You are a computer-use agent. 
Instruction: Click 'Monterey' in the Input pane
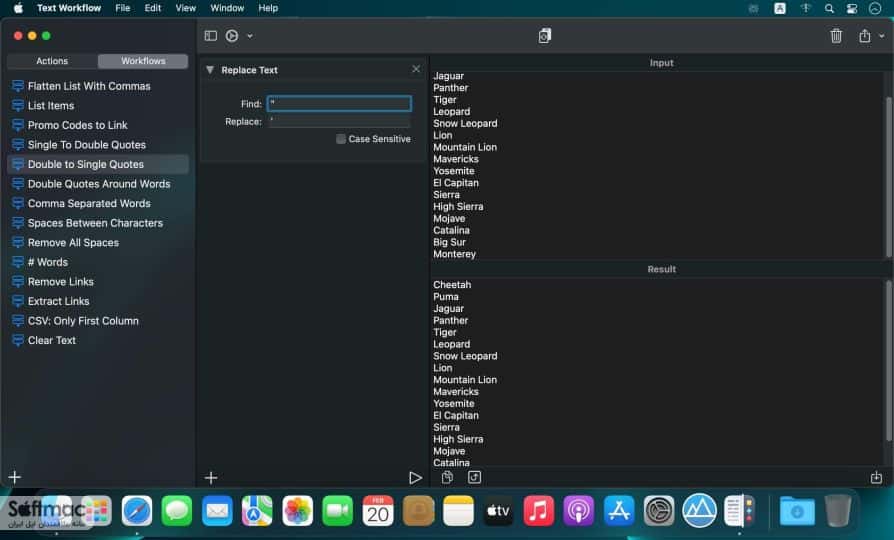pos(454,254)
